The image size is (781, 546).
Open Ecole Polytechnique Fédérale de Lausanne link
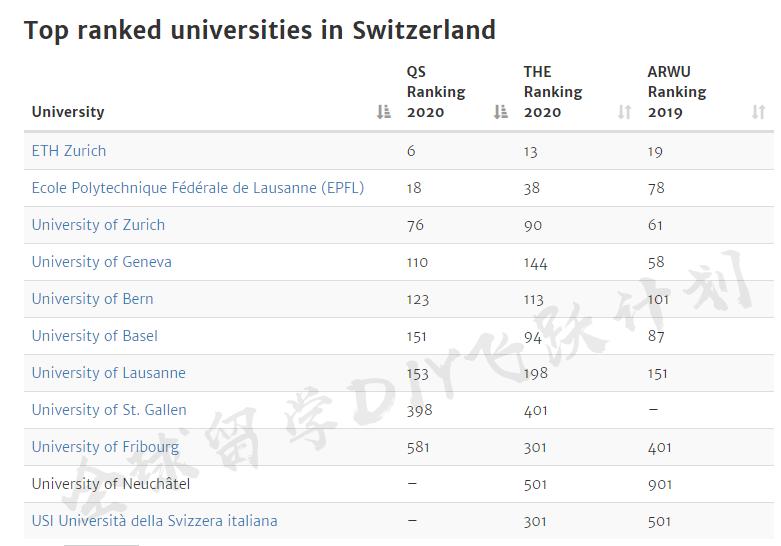click(197, 188)
